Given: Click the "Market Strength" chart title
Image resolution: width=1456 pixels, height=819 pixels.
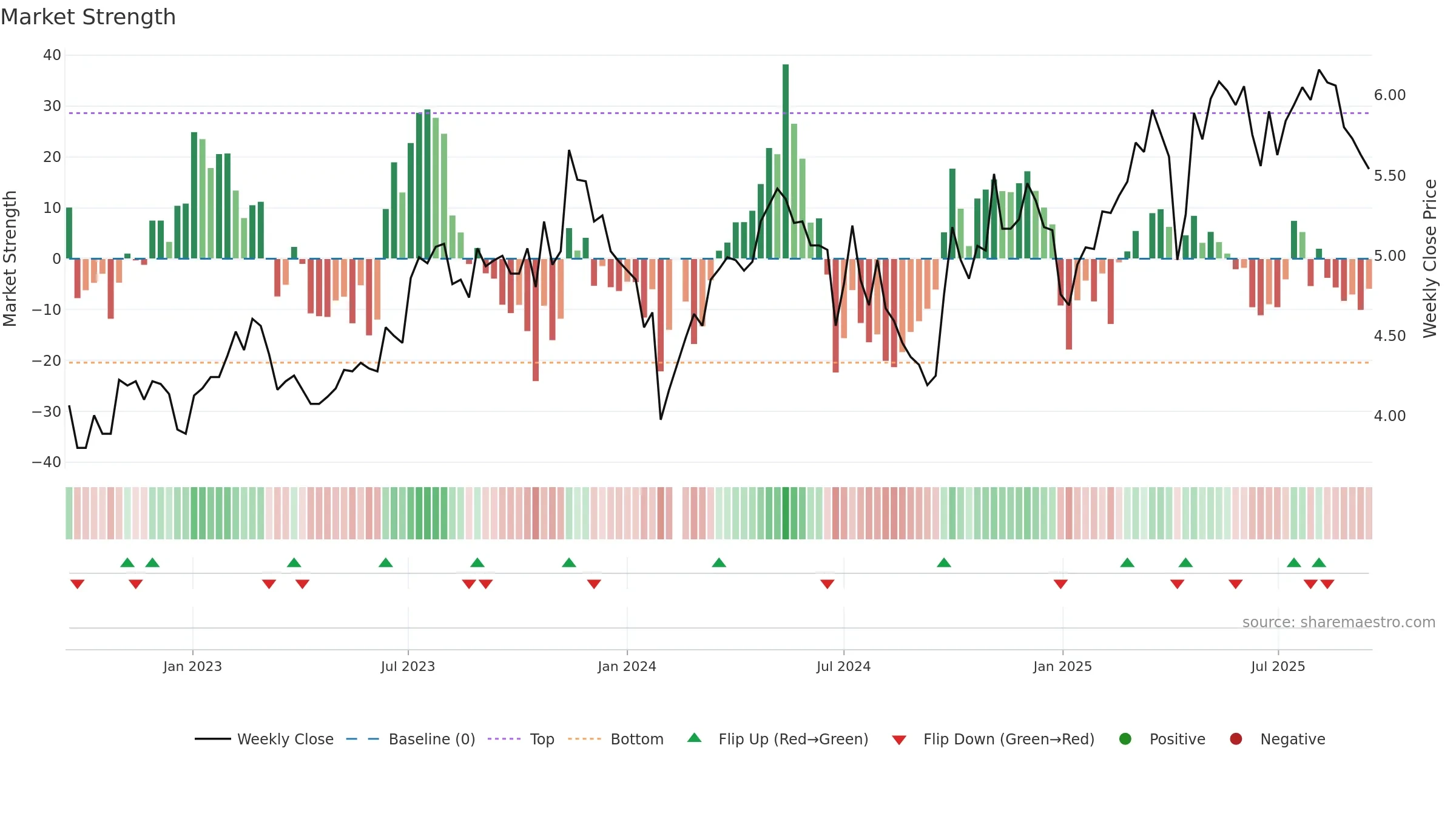Looking at the screenshot, I should click(88, 17).
